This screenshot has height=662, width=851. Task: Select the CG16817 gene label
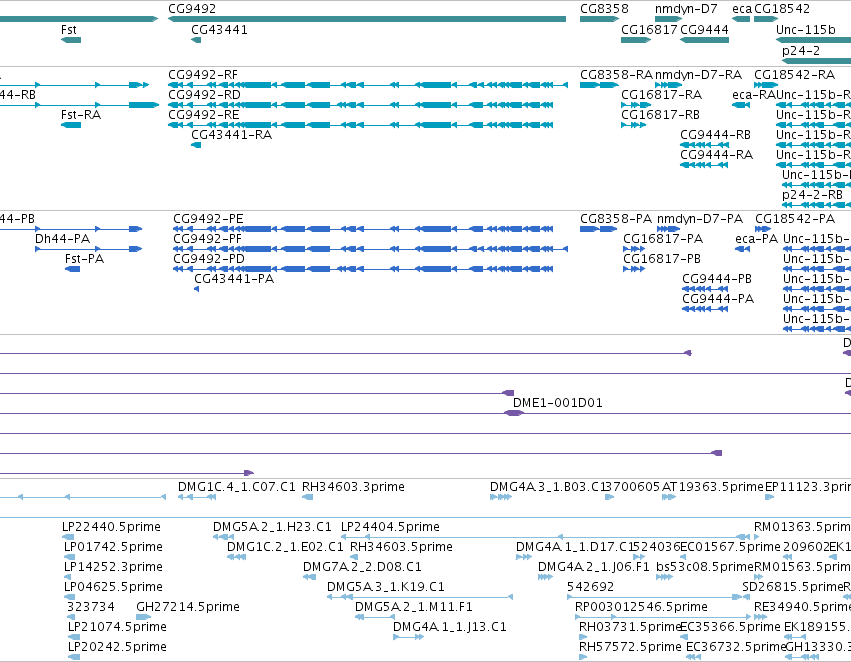649,30
